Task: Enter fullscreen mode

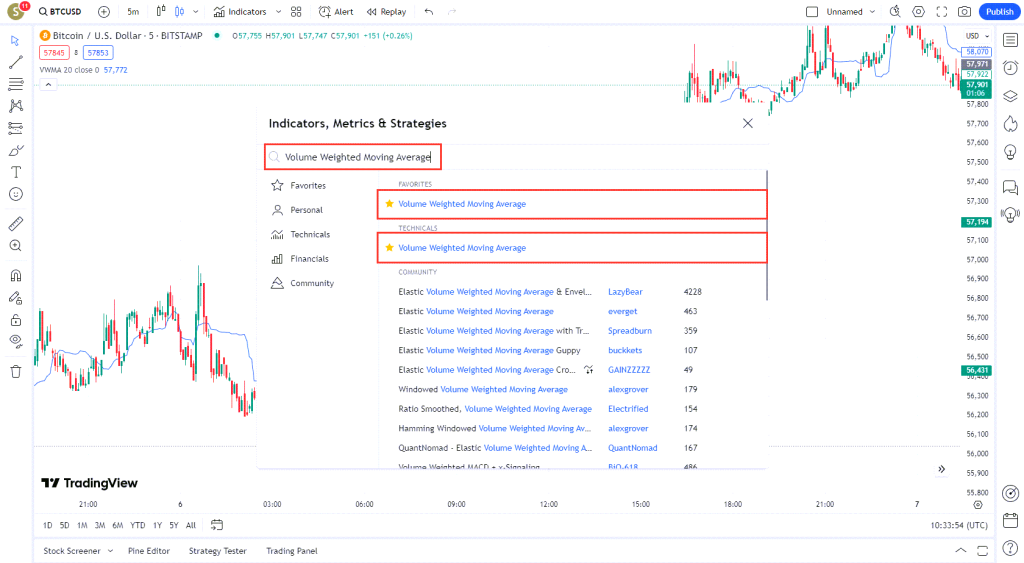Action: [942, 12]
